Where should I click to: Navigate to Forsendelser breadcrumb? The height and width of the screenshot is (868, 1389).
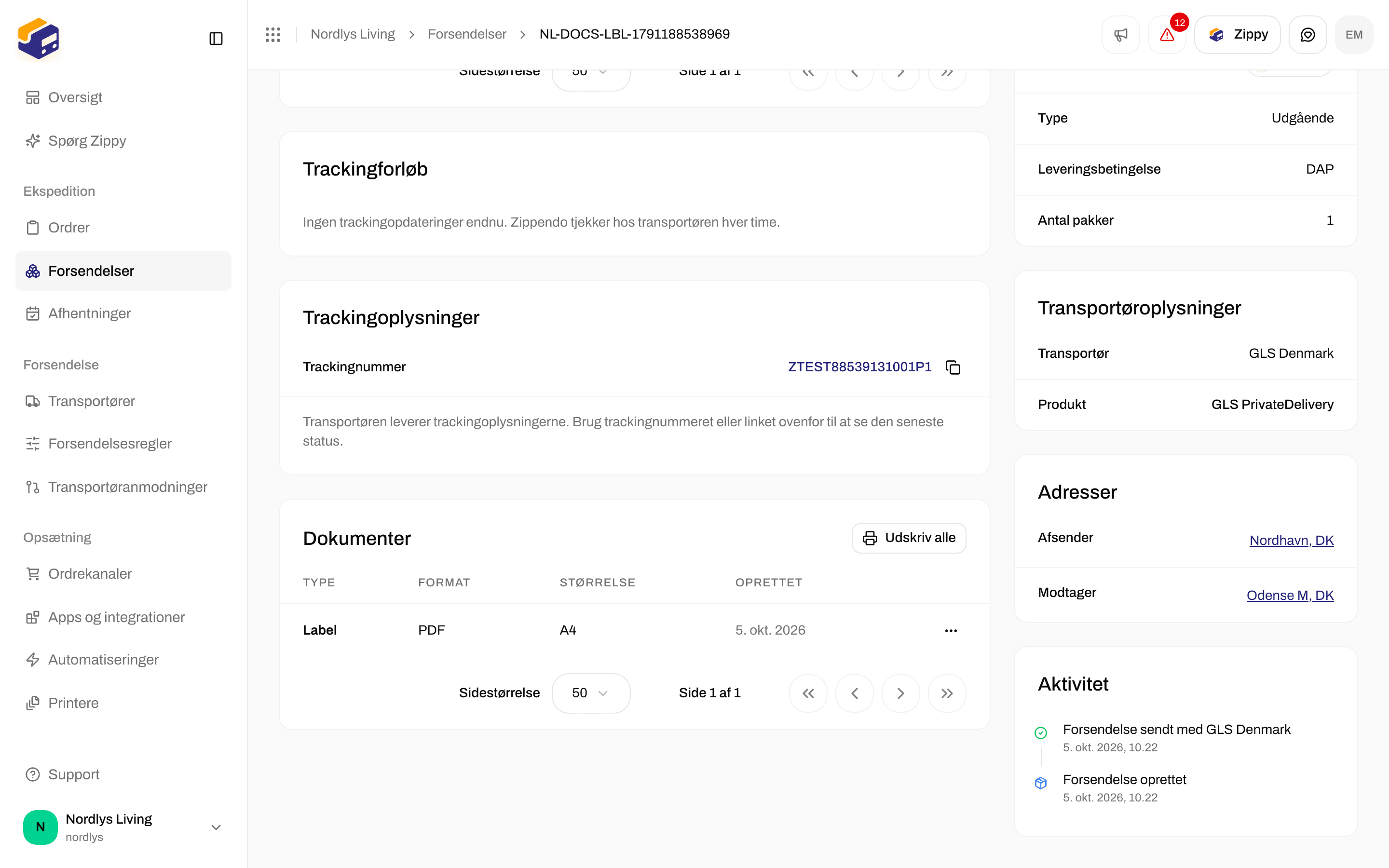(467, 34)
